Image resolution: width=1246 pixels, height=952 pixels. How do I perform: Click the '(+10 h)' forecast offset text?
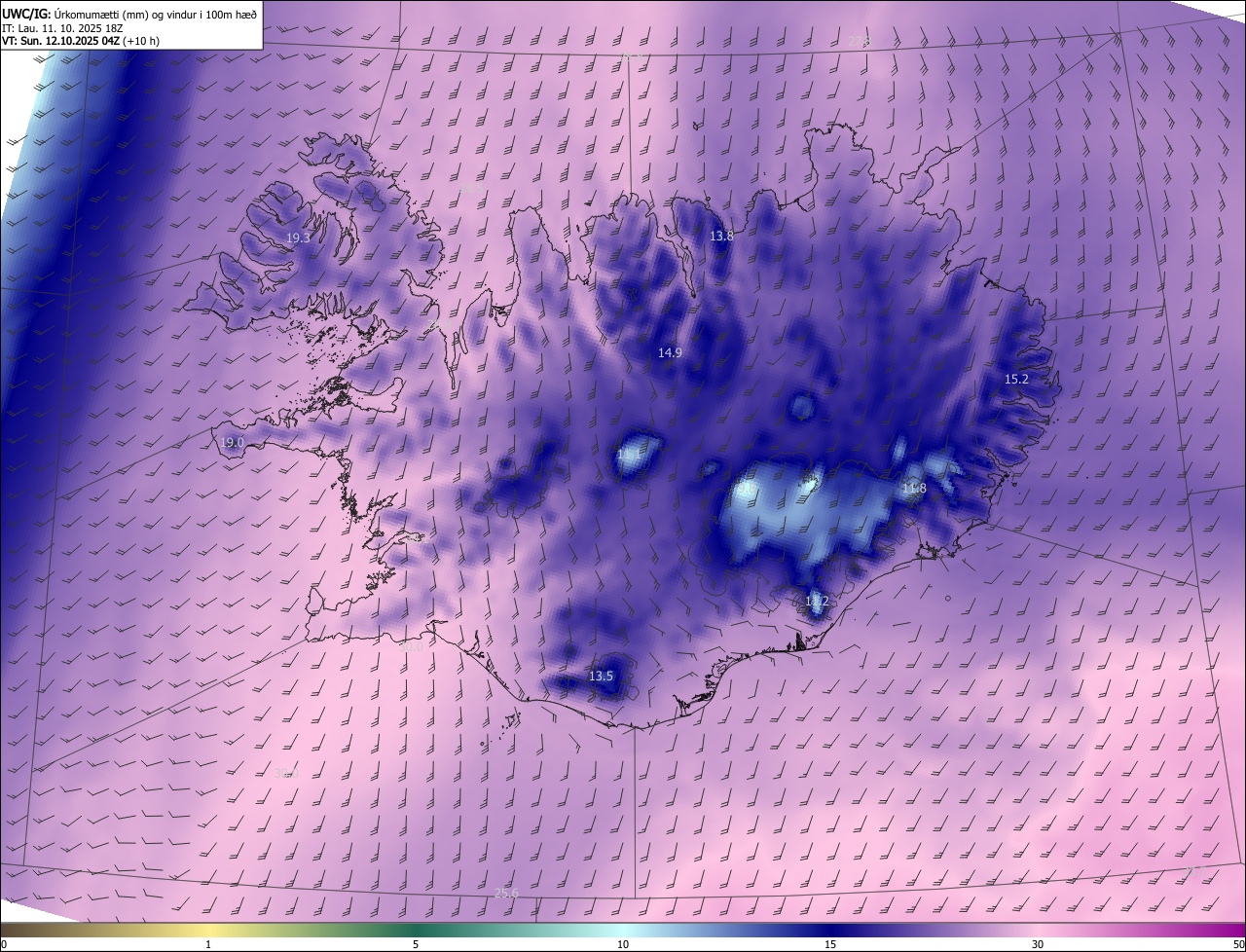coord(141,42)
